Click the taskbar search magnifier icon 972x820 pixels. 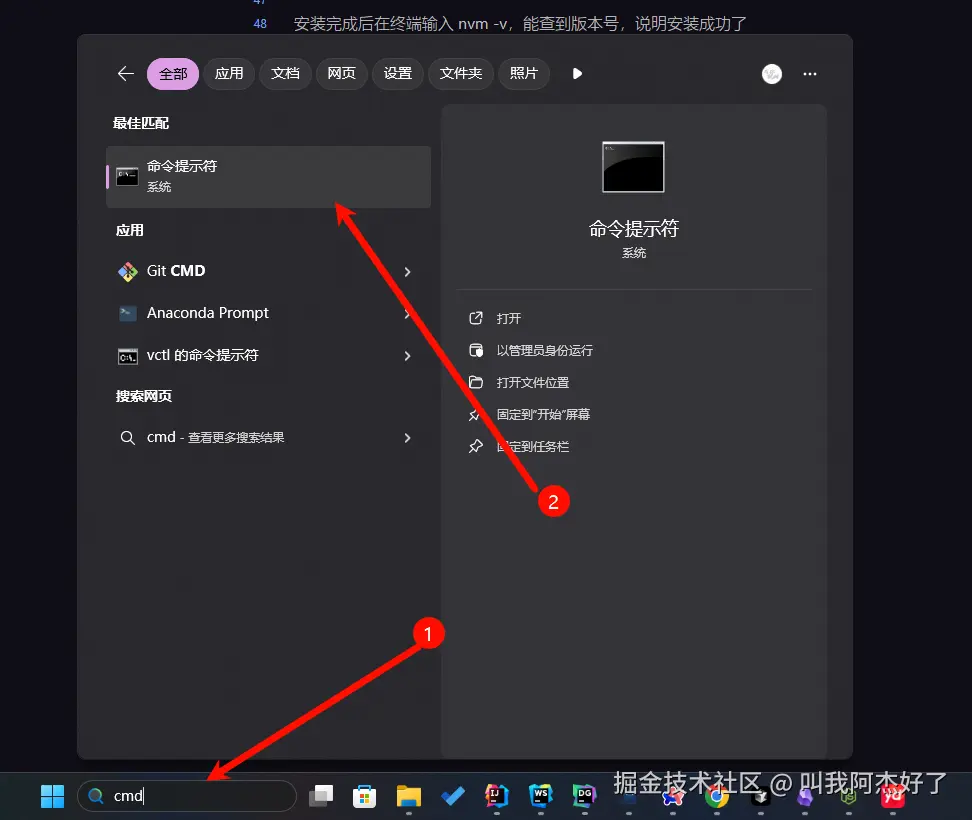point(95,796)
